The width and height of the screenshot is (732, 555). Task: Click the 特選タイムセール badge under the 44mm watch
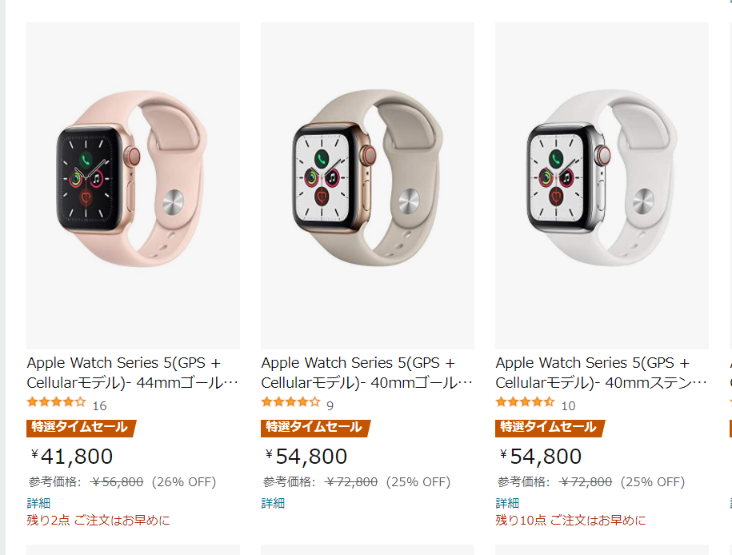coord(81,428)
